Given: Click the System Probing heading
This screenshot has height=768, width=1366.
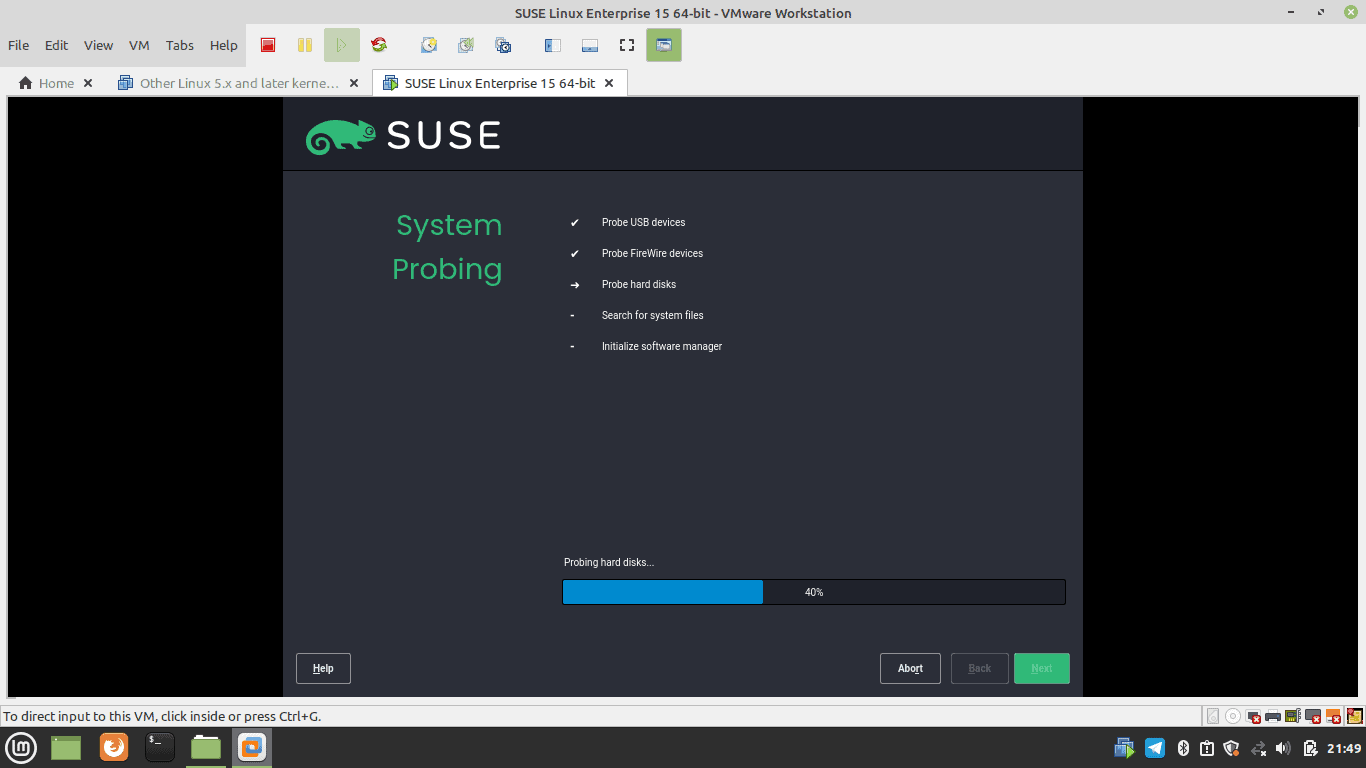Looking at the screenshot, I should click(x=447, y=247).
